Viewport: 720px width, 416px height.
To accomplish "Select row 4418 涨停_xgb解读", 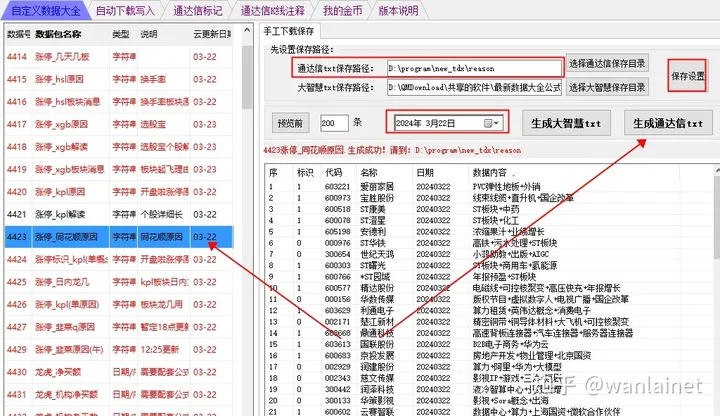I will tap(119, 146).
